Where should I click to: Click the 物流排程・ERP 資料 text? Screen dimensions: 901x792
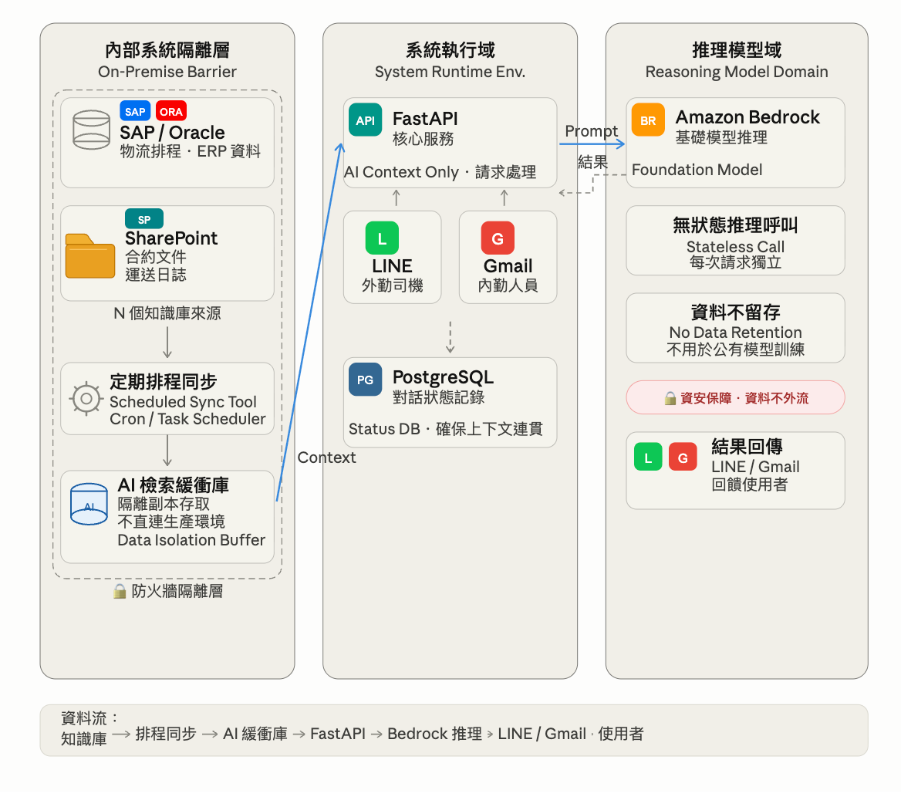coord(190,151)
